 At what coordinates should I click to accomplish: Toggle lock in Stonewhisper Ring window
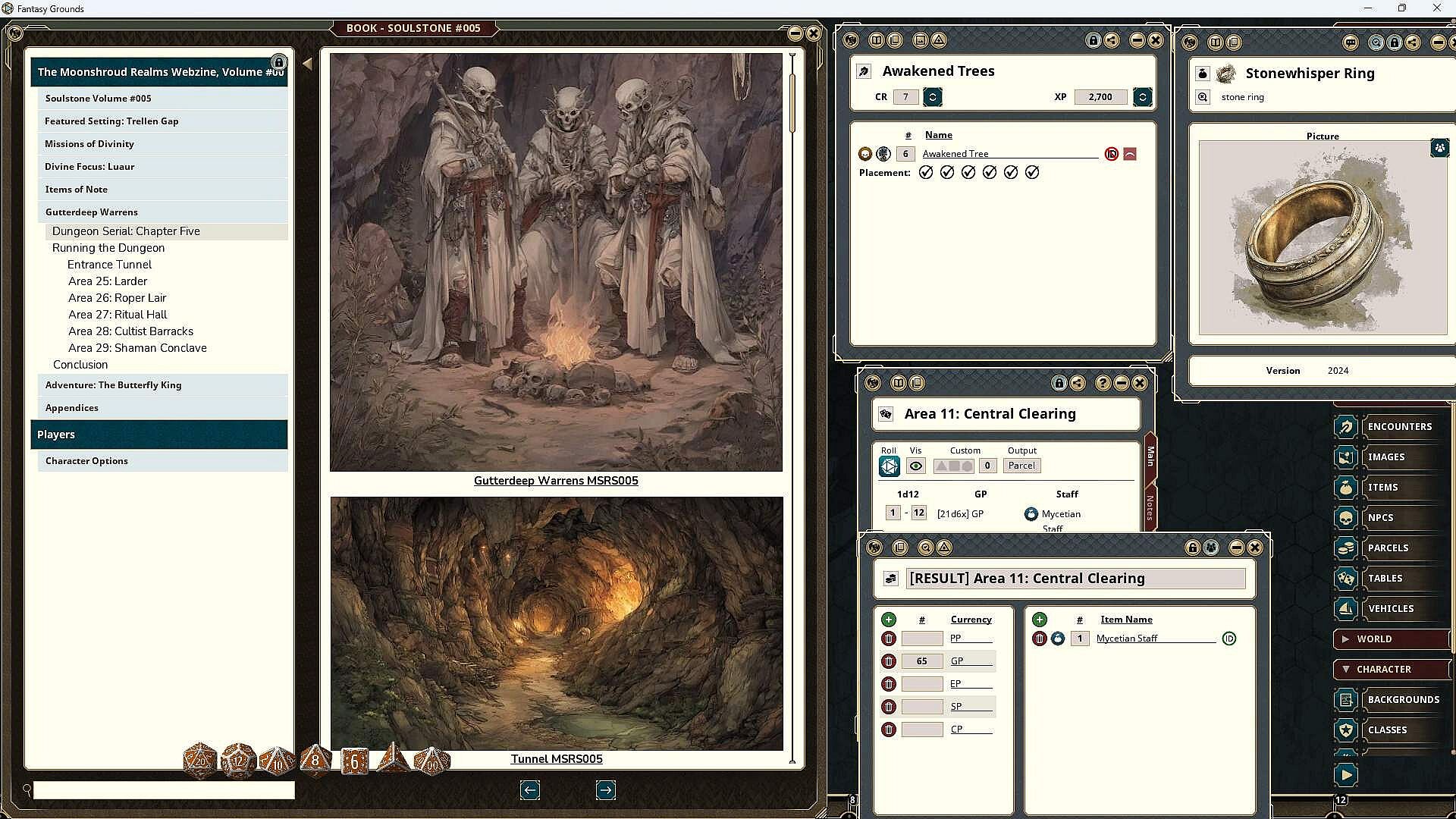(1395, 42)
